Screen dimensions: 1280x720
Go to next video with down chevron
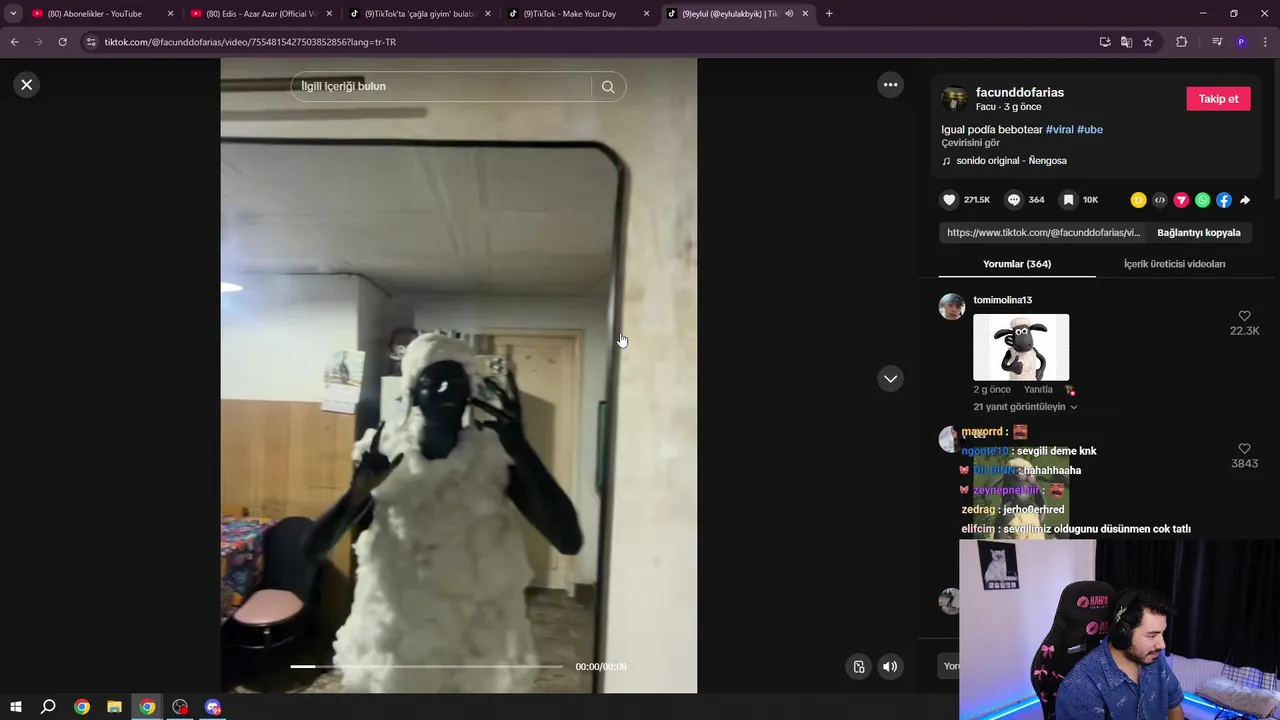pos(890,379)
